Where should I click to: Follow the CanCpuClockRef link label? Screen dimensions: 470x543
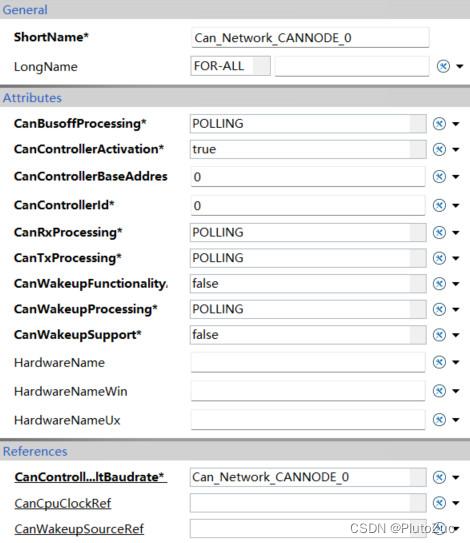pos(63,503)
